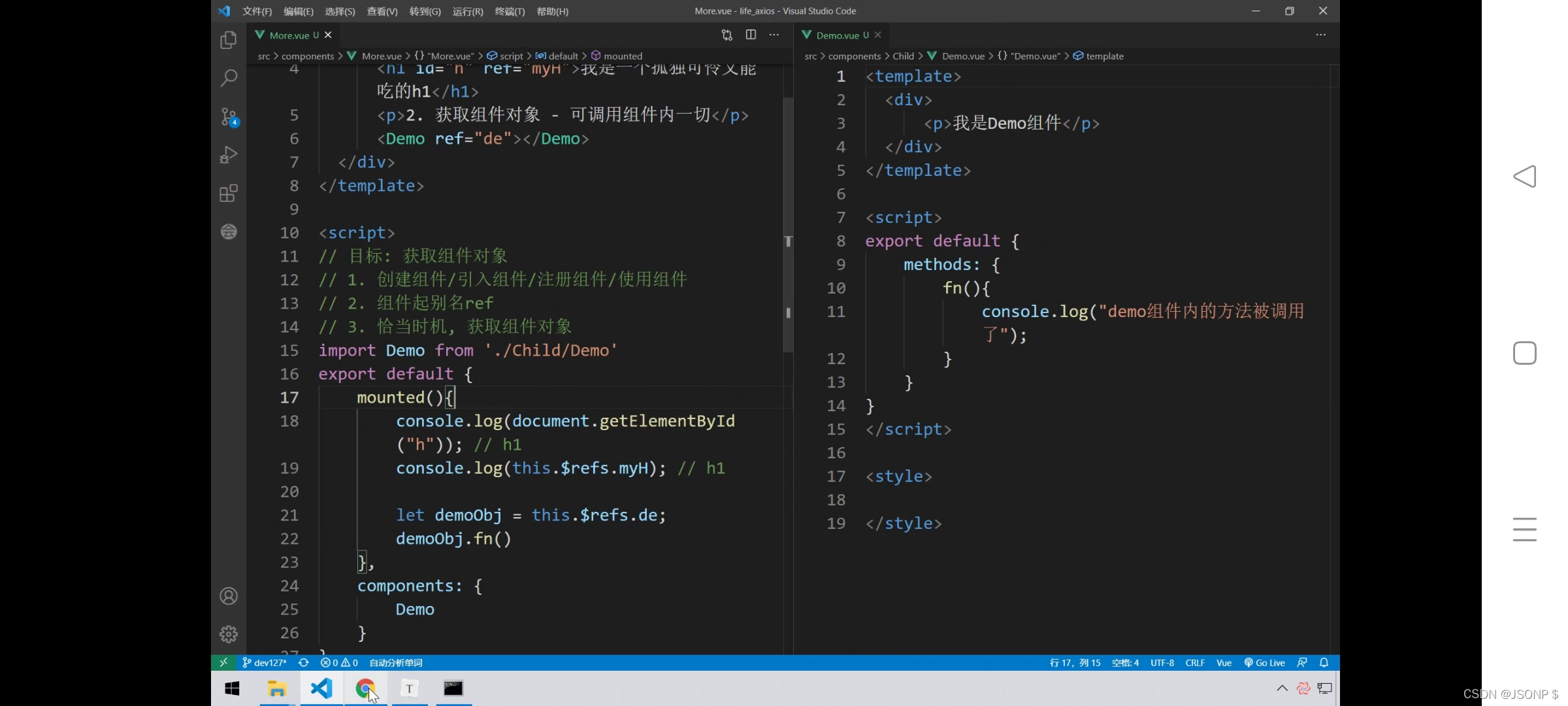Open the 终端(T) menu
Viewport: 1568px width, 706px height.
510,11
